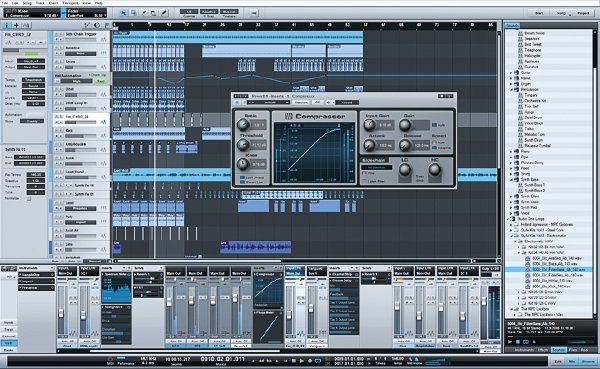Click the makeup Gain knob in the Compressor
The width and height of the screenshot is (600, 369).
(405, 124)
